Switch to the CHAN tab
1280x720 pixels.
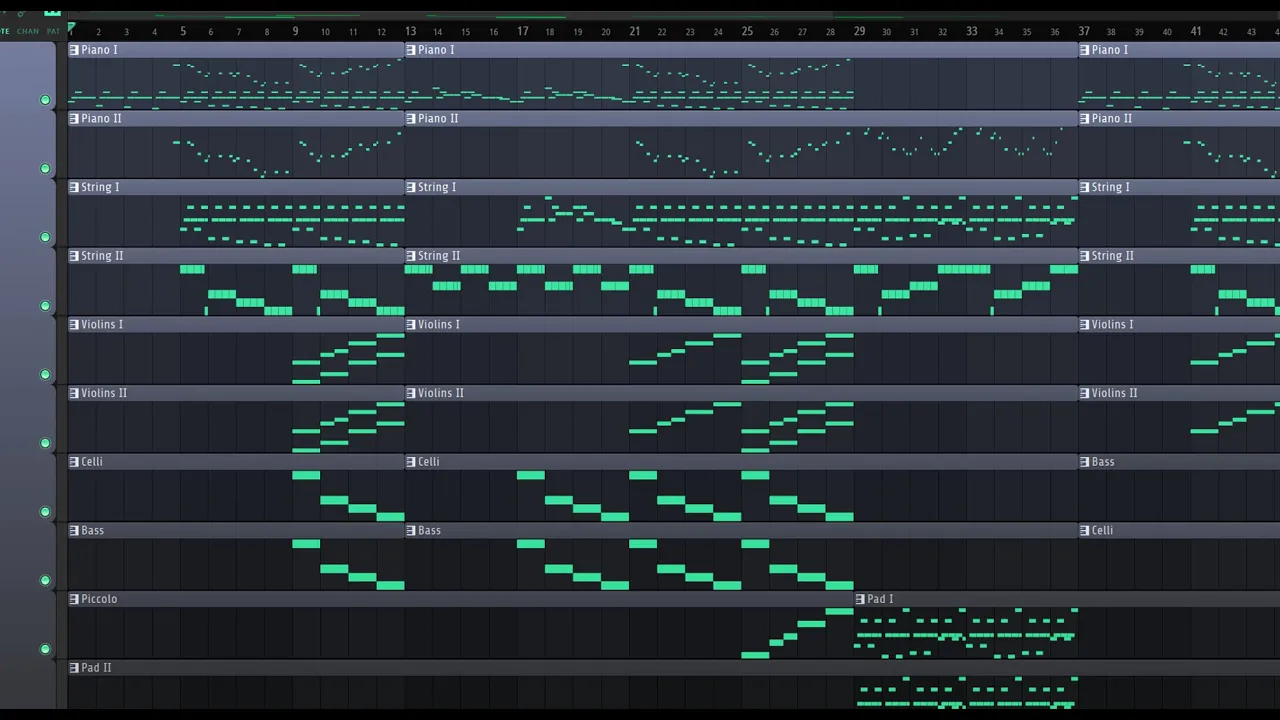point(28,31)
